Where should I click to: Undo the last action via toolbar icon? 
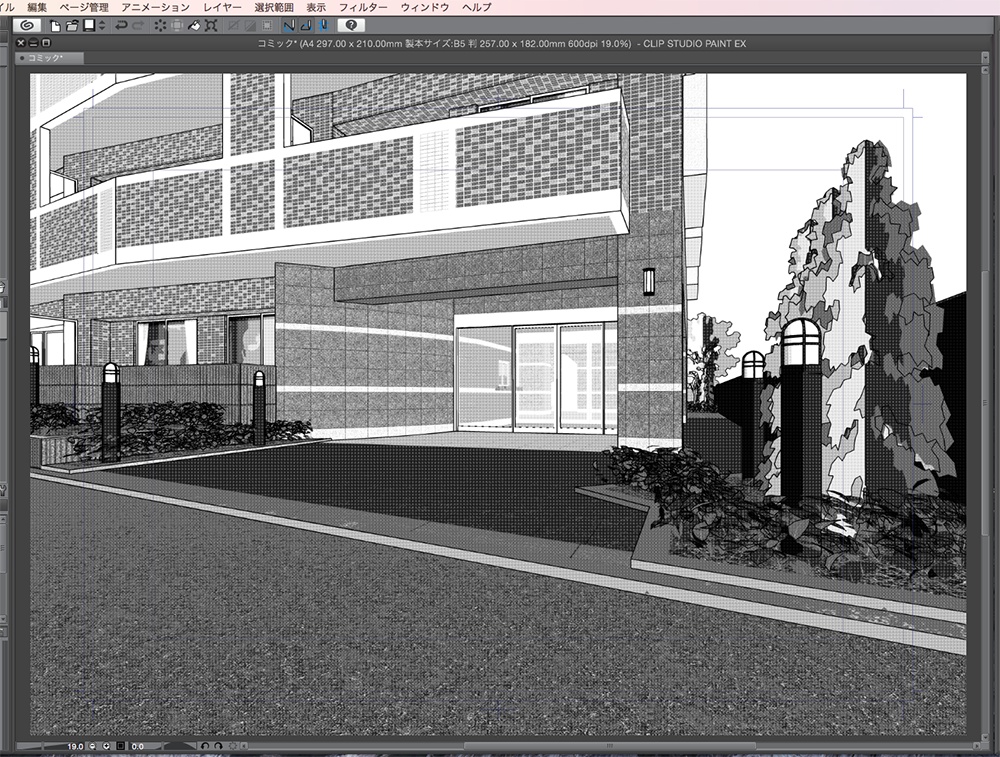coord(120,27)
